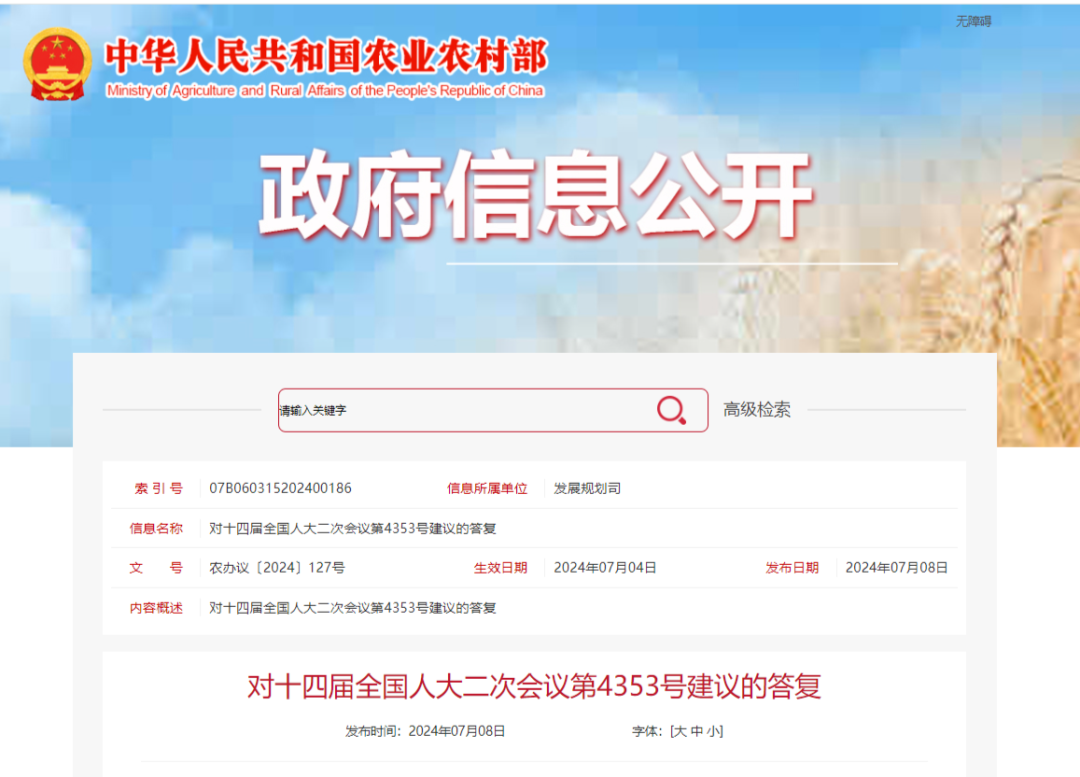This screenshot has width=1080, height=777.
Task: Click the red article headline
Action: (x=534, y=686)
